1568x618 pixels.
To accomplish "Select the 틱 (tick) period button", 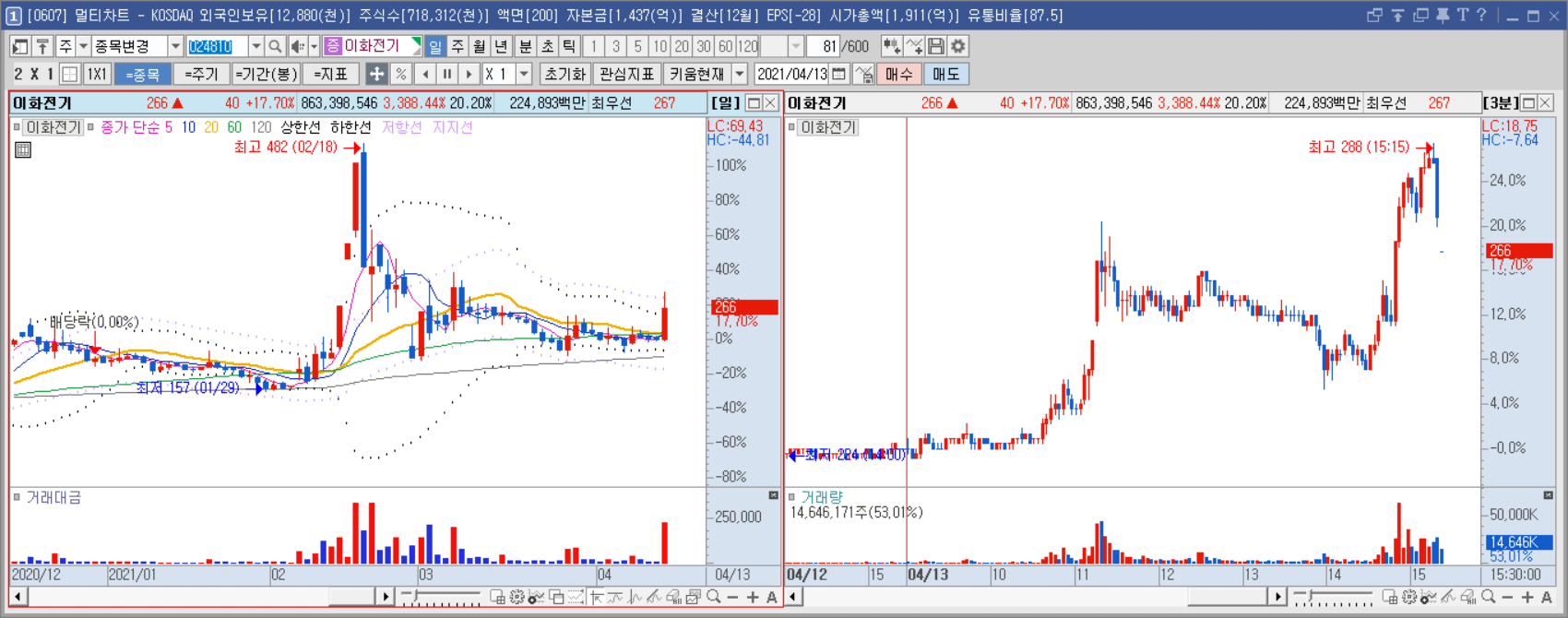I will click(569, 46).
